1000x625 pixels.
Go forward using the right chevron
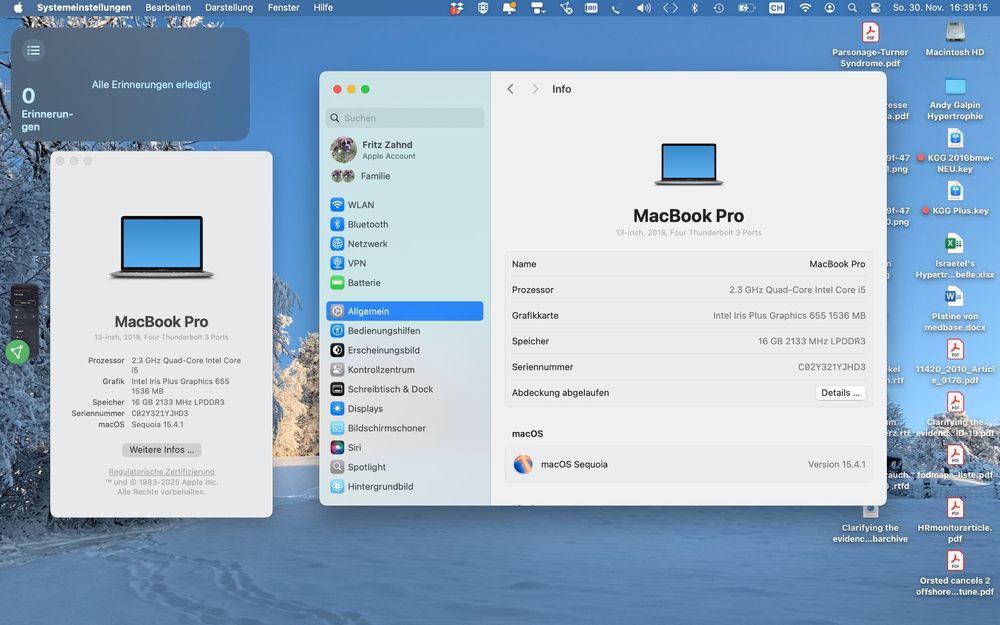(534, 89)
